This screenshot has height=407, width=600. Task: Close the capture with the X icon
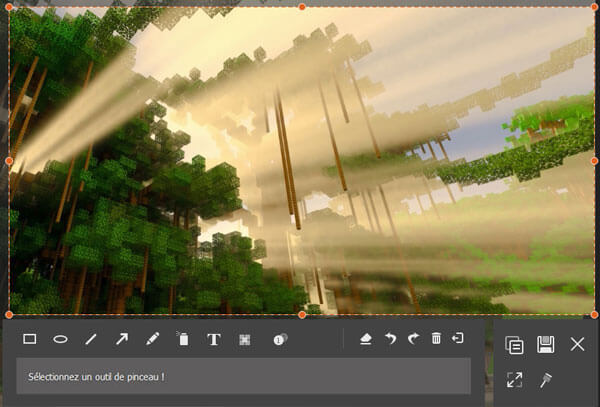pos(577,344)
